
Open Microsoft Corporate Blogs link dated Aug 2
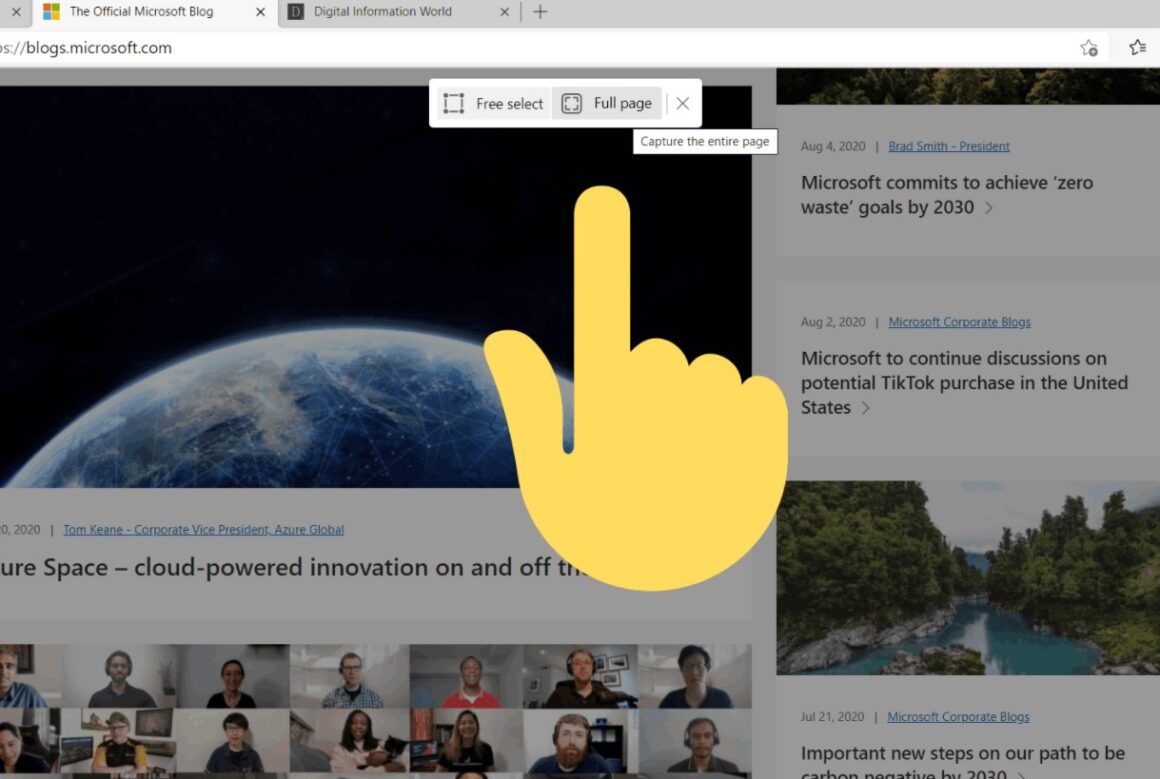(x=959, y=322)
